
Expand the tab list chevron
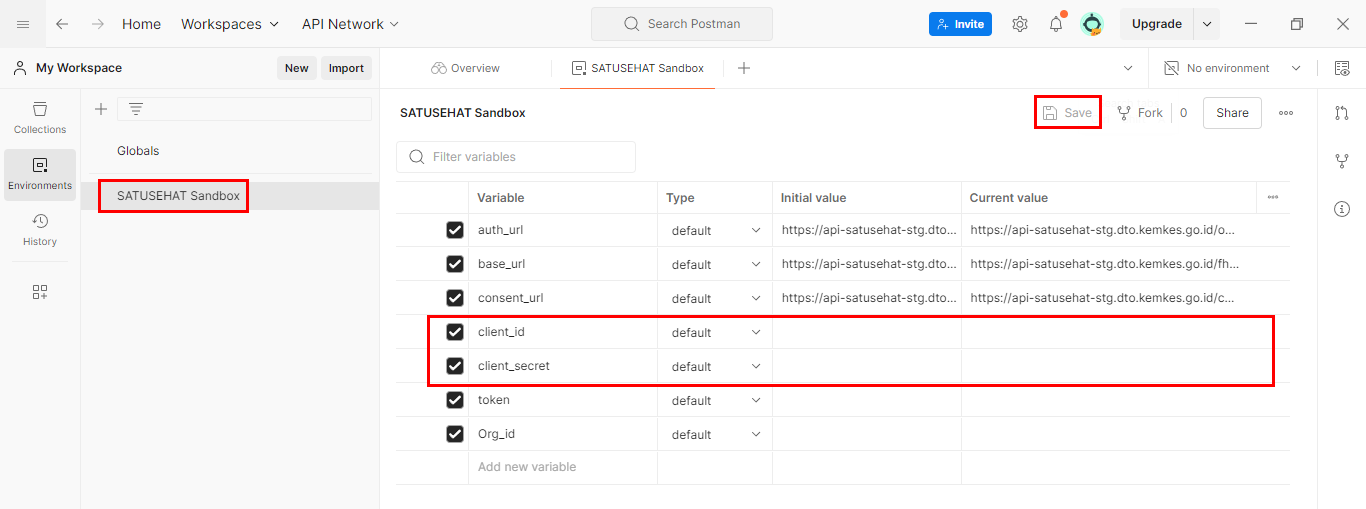tap(1128, 68)
